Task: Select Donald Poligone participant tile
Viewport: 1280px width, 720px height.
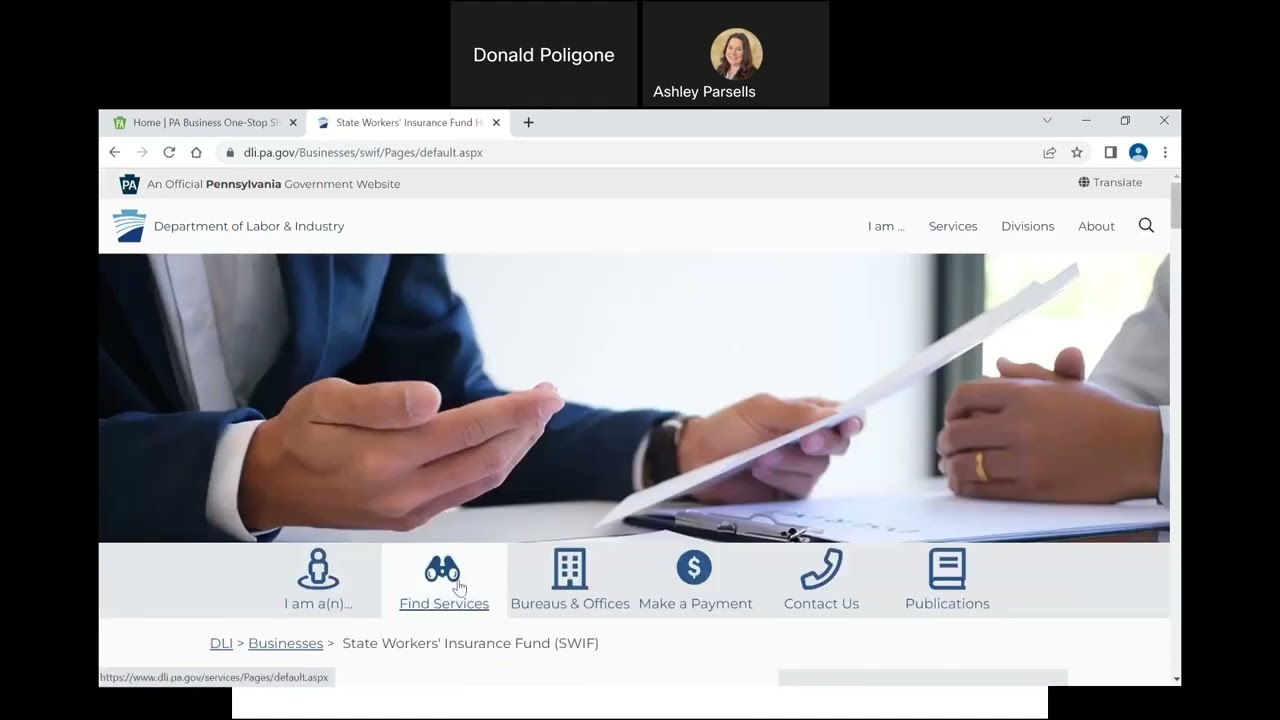Action: pos(544,54)
